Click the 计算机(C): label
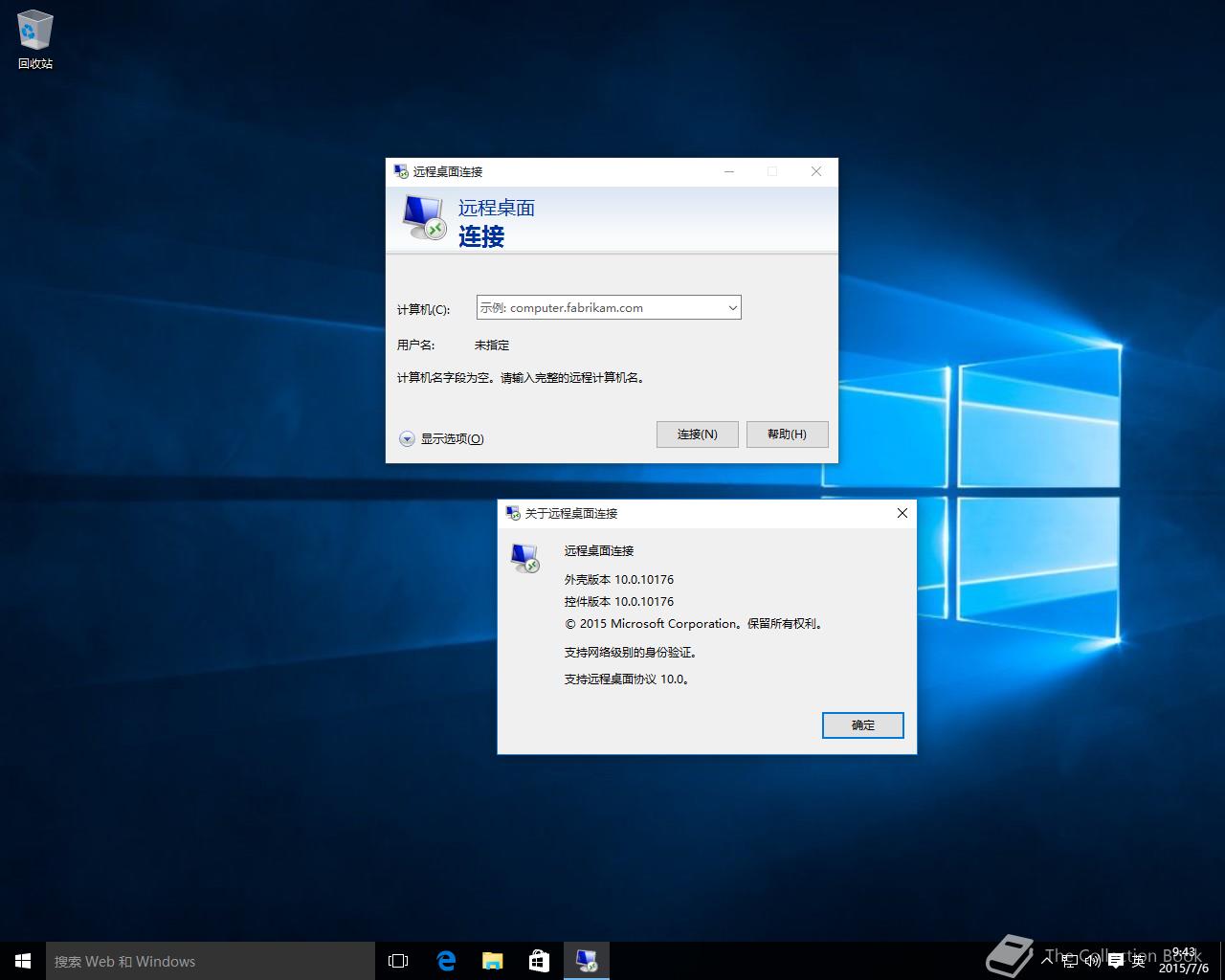 pos(423,310)
